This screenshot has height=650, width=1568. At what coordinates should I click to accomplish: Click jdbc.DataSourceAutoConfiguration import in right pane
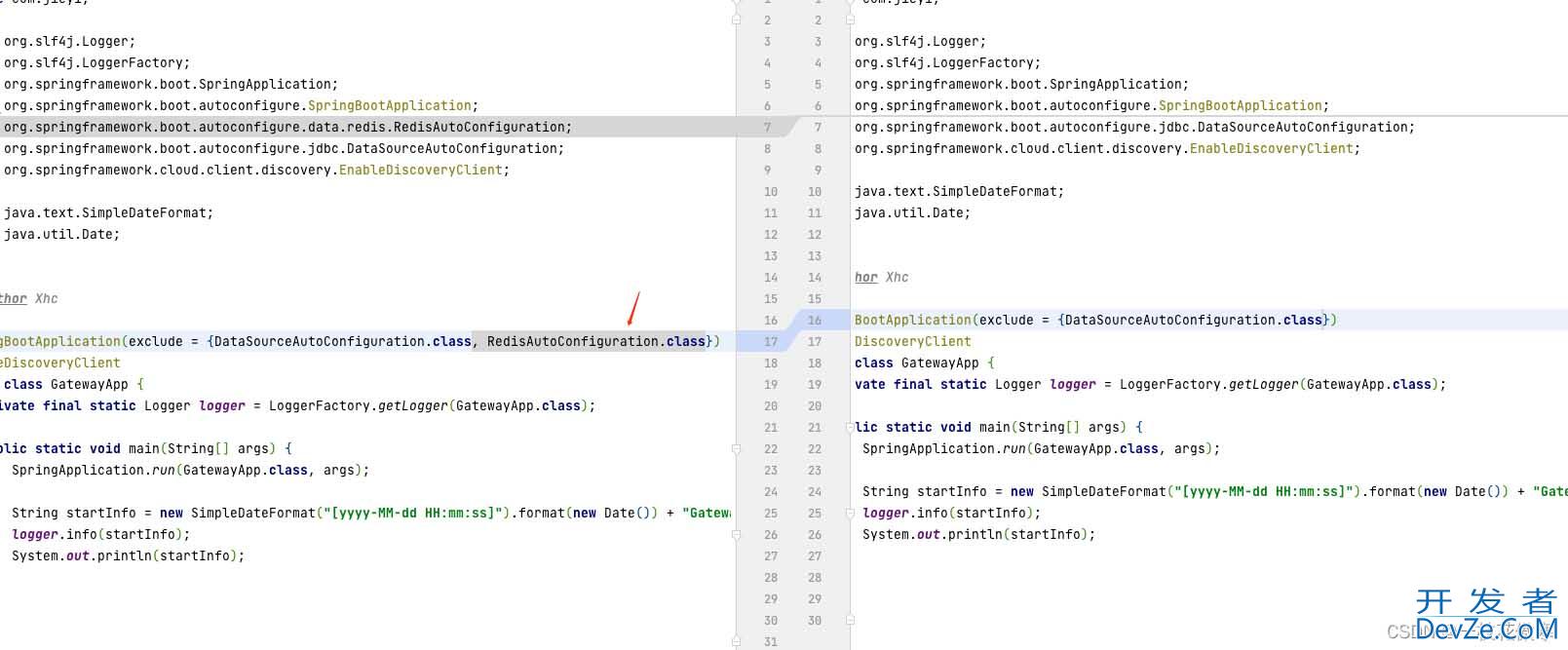(1134, 127)
